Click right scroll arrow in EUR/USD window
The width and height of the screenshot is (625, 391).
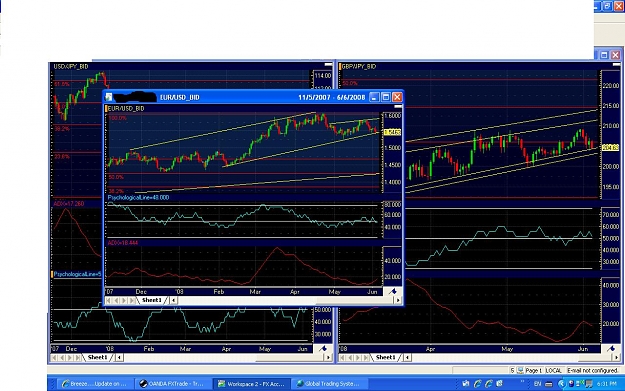pos(398,301)
